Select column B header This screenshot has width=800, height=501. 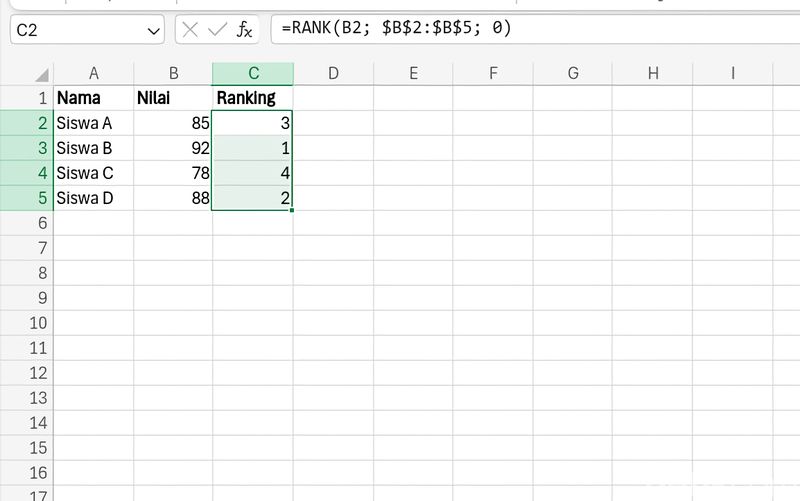click(x=173, y=73)
